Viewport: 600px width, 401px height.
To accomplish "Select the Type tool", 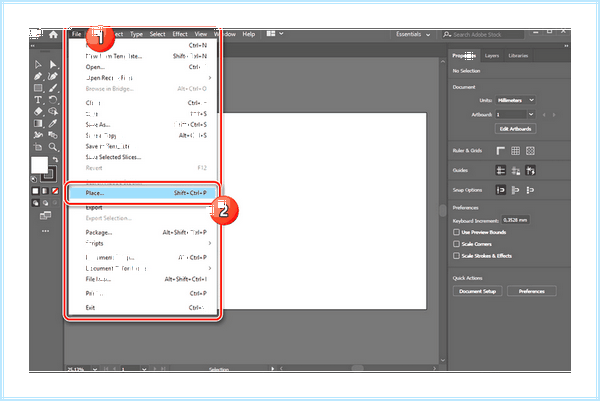I will (38, 100).
